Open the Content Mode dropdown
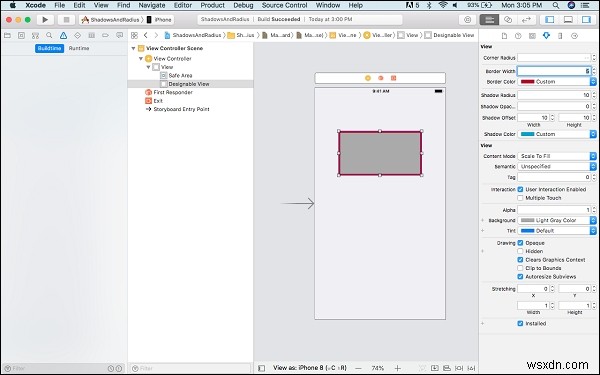Viewport: 600px width, 375px height. pyautogui.click(x=557, y=156)
